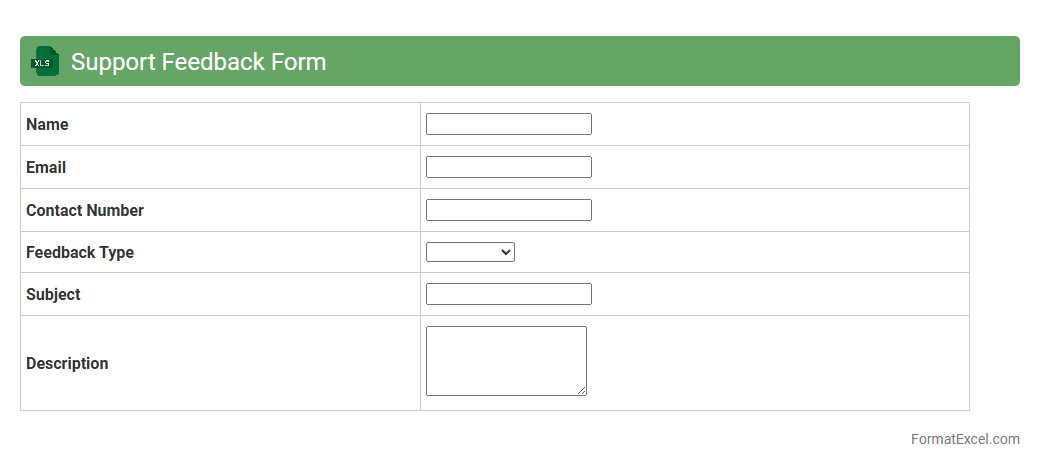Grab the Description textarea resize handle
Image resolution: width=1040 pixels, height=468 pixels.
tap(581, 390)
